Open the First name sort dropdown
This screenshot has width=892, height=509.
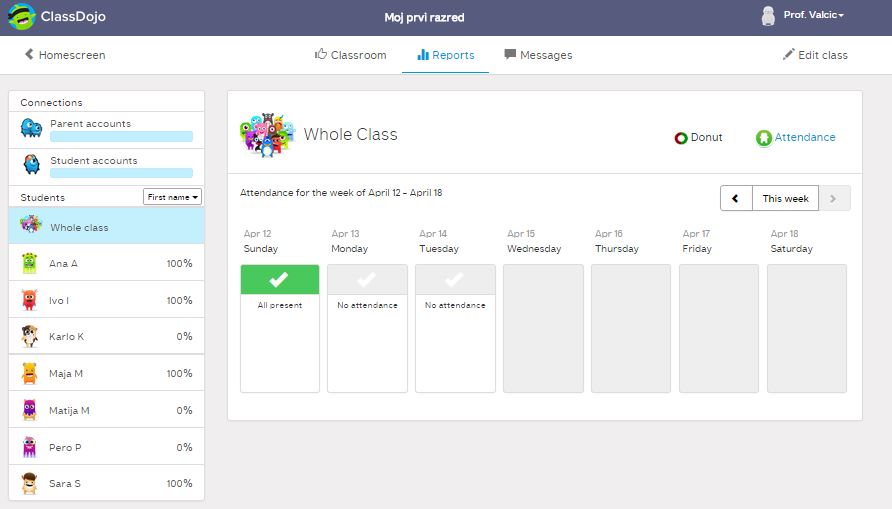click(x=172, y=198)
